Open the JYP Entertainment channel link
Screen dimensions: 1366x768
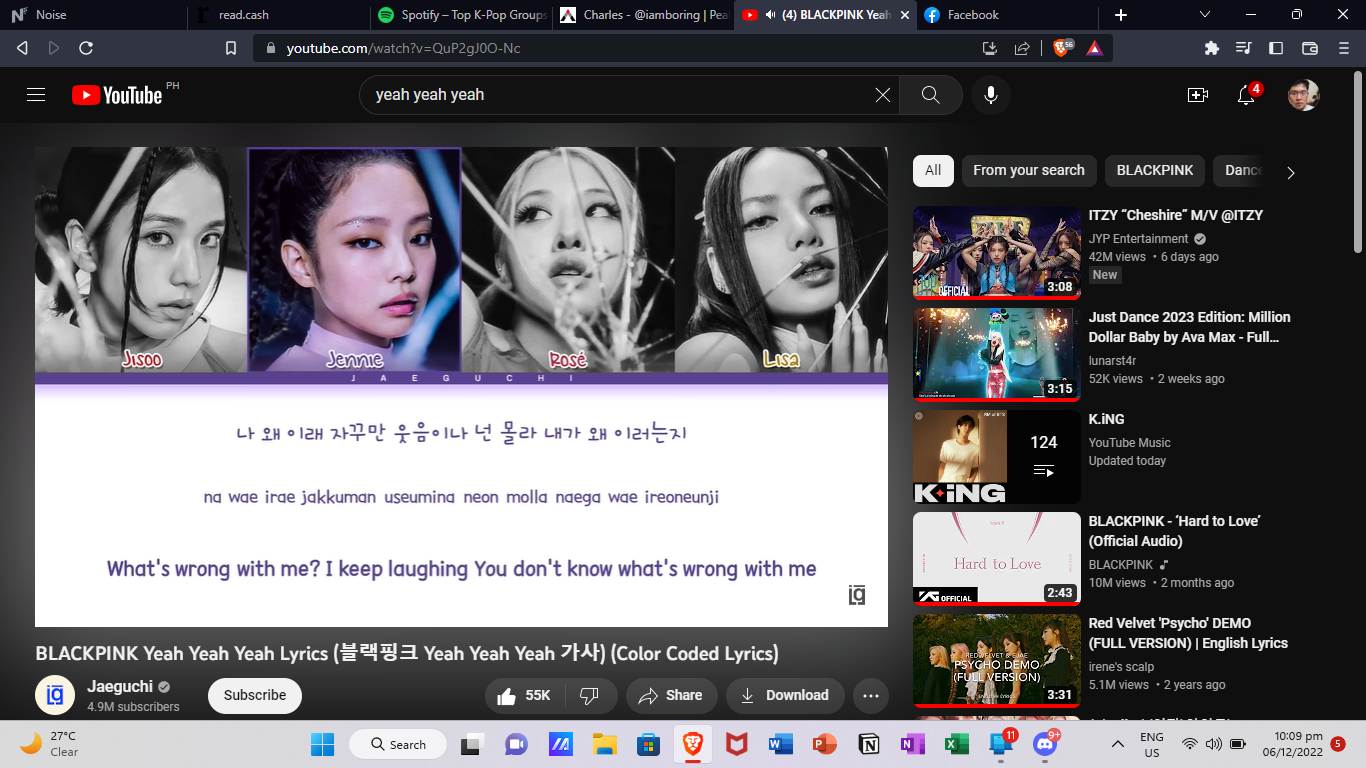1138,239
